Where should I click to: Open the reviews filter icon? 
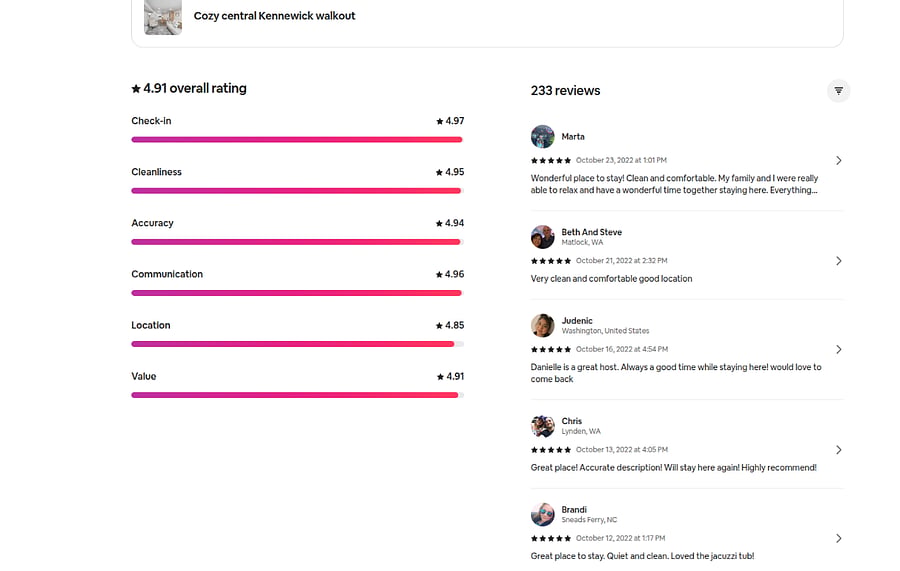838,91
